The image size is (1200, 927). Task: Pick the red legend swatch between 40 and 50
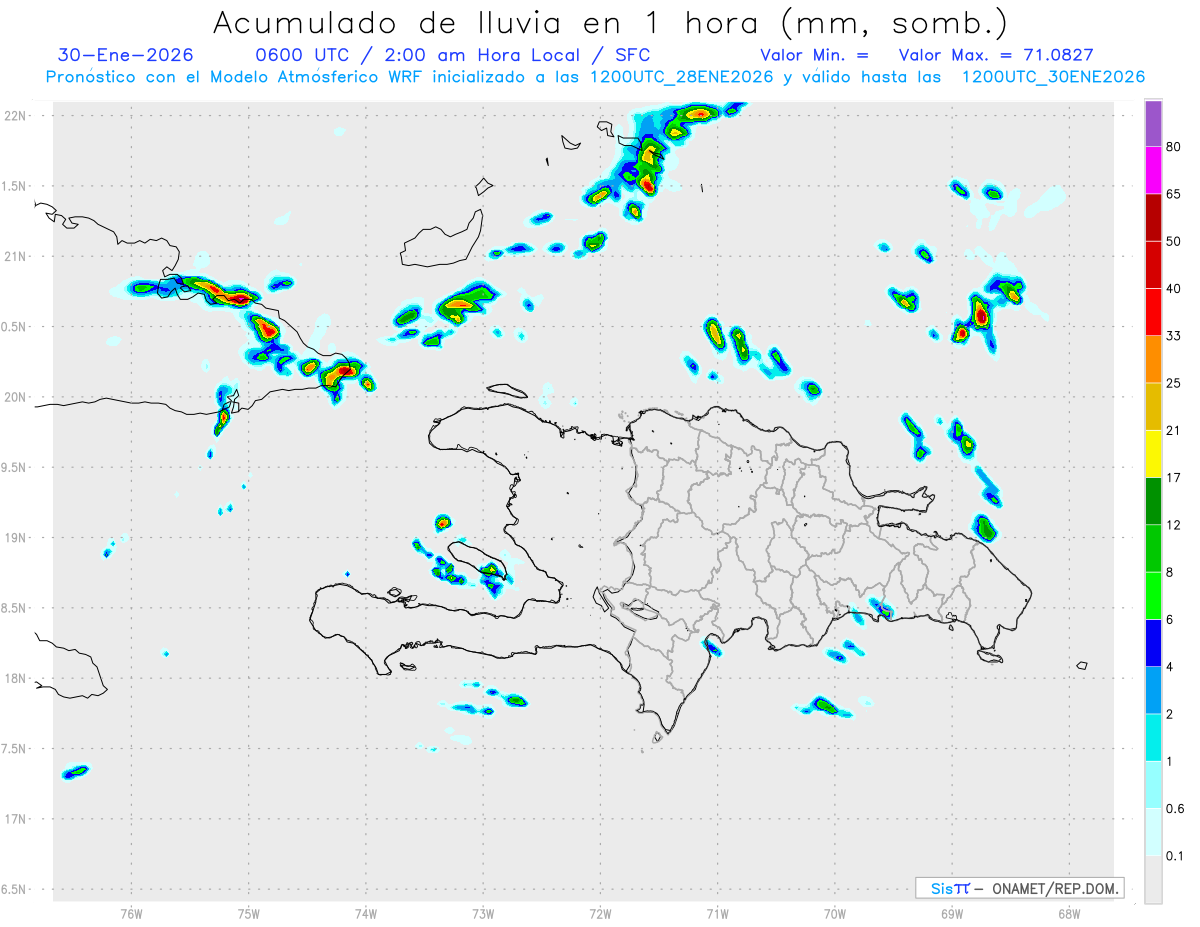pyautogui.click(x=1153, y=265)
